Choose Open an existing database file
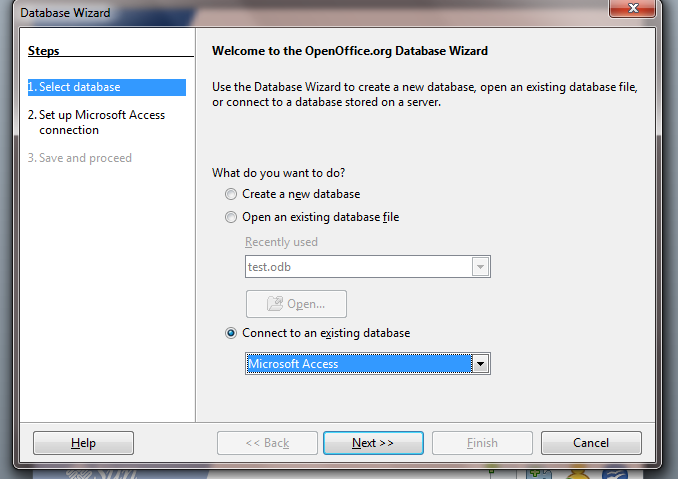The width and height of the screenshot is (678, 479). click(232, 217)
